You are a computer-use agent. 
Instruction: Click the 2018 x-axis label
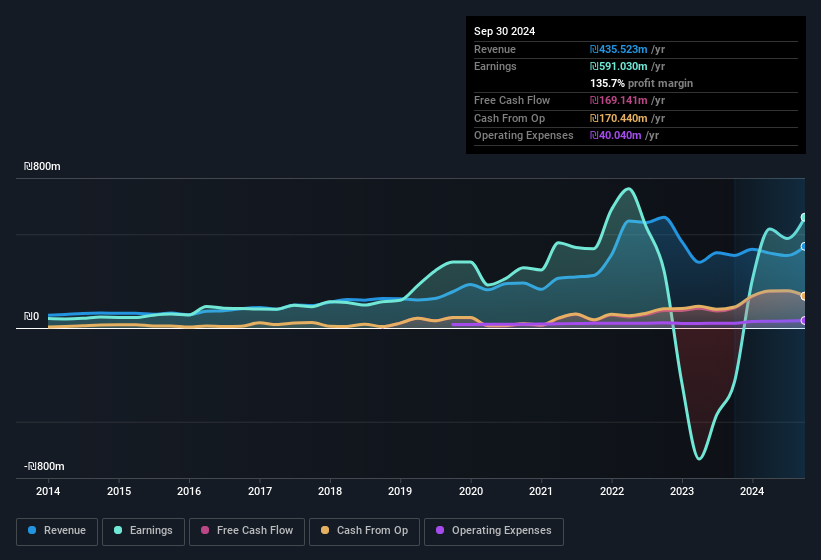(x=330, y=491)
